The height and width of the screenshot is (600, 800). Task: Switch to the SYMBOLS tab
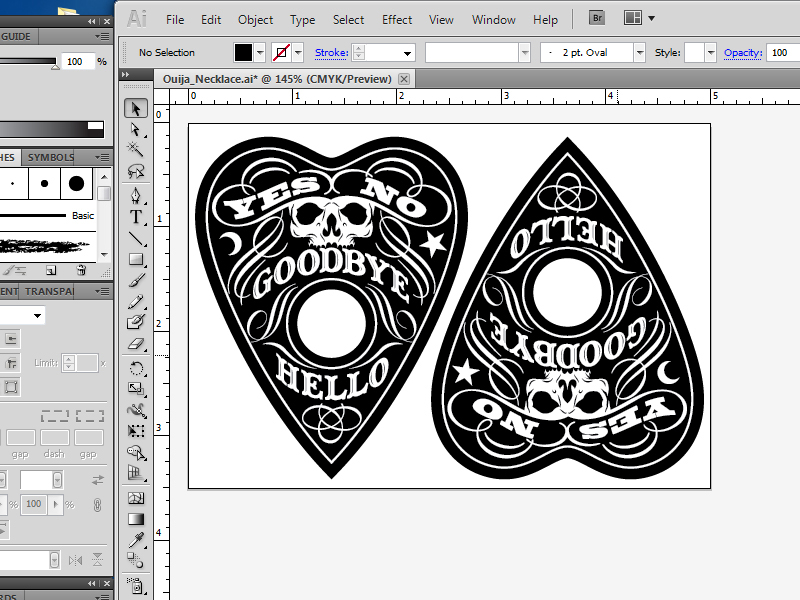click(x=51, y=157)
